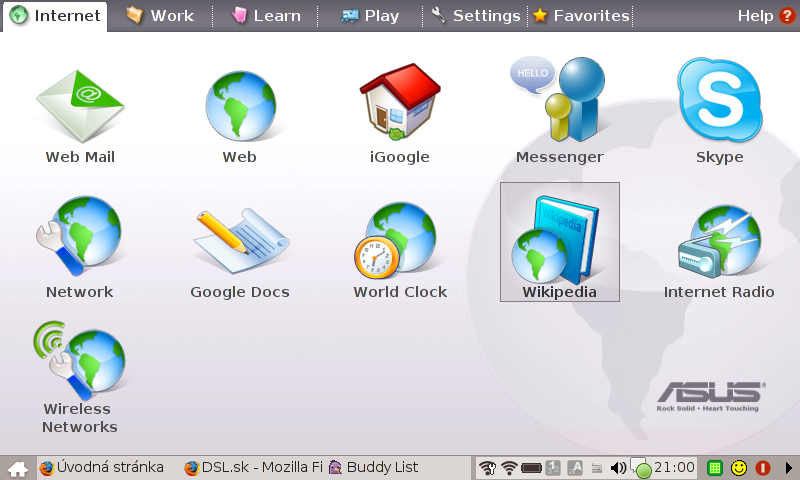800x480 pixels.
Task: Open the volume speaker tray control
Action: [x=618, y=468]
